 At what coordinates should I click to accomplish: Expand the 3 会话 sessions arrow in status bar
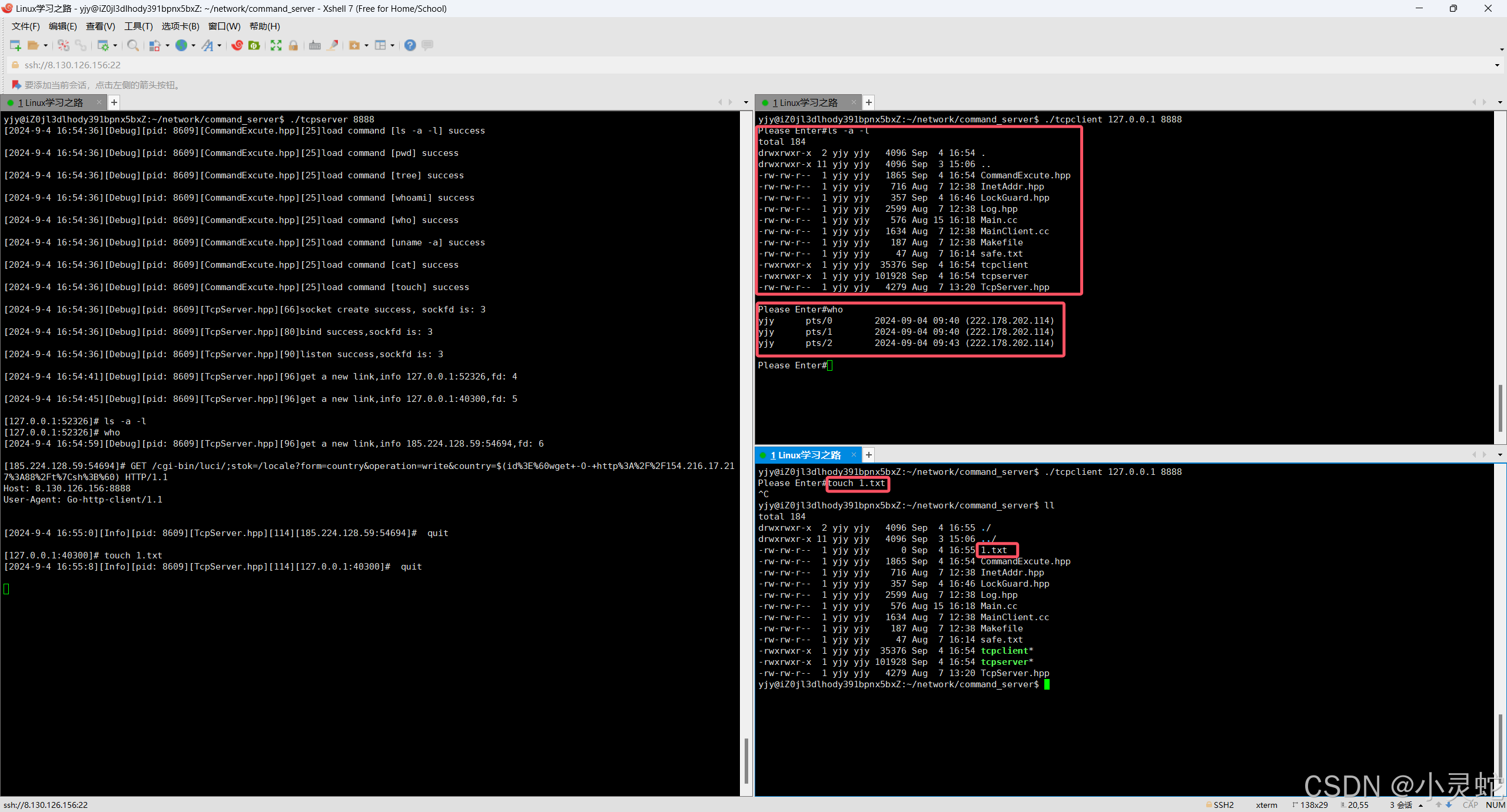pos(1420,805)
